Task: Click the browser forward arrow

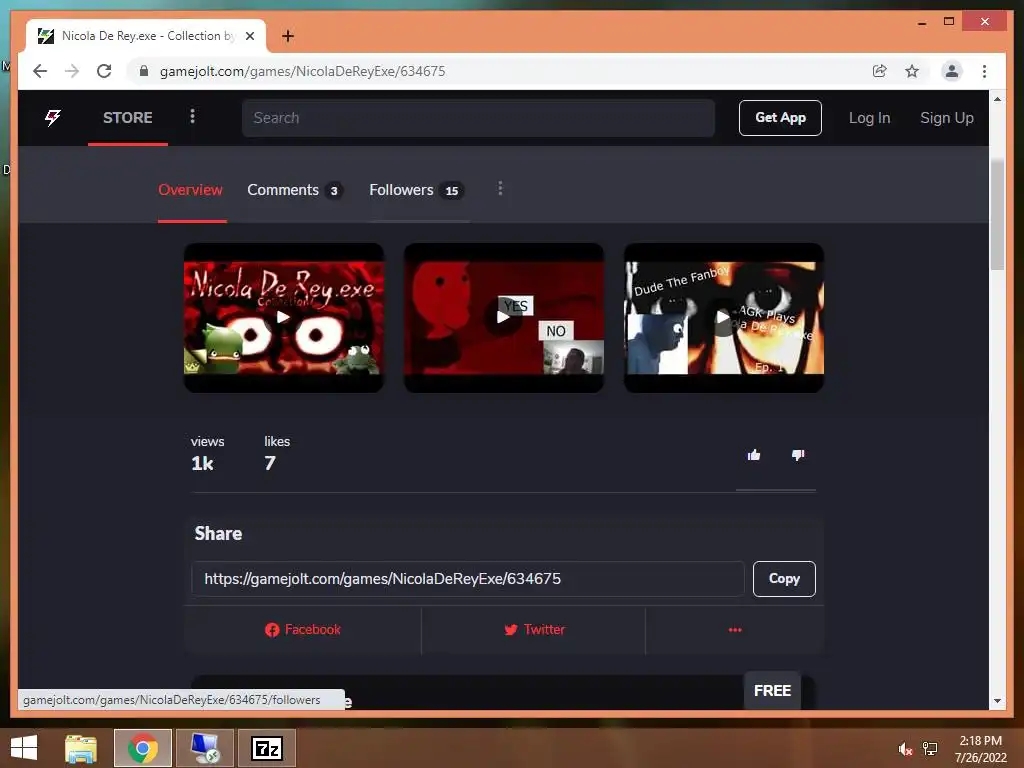Action: coord(72,71)
